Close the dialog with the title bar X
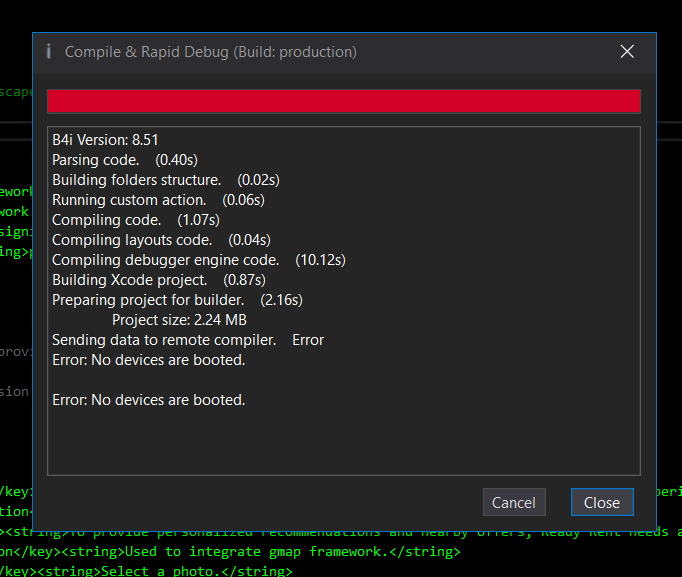682x577 pixels. coord(627,52)
